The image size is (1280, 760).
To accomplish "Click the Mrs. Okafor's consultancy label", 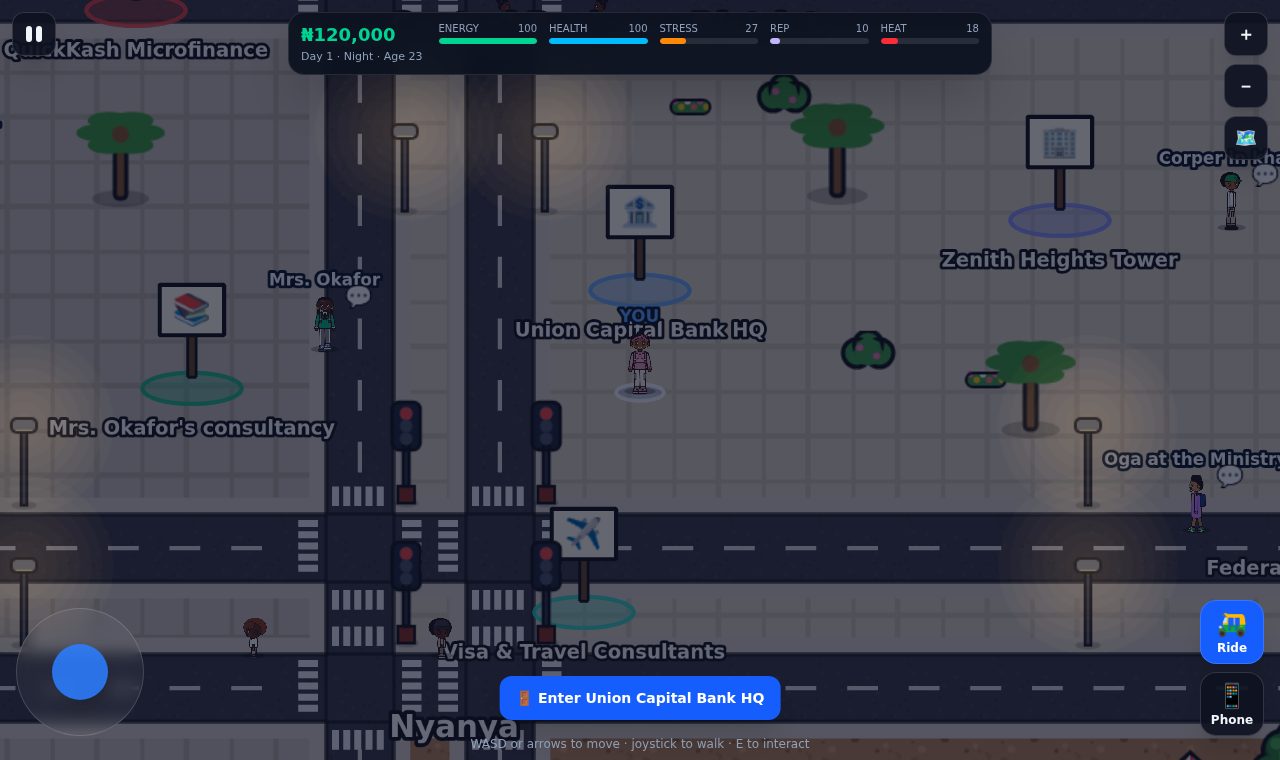I will (192, 428).
